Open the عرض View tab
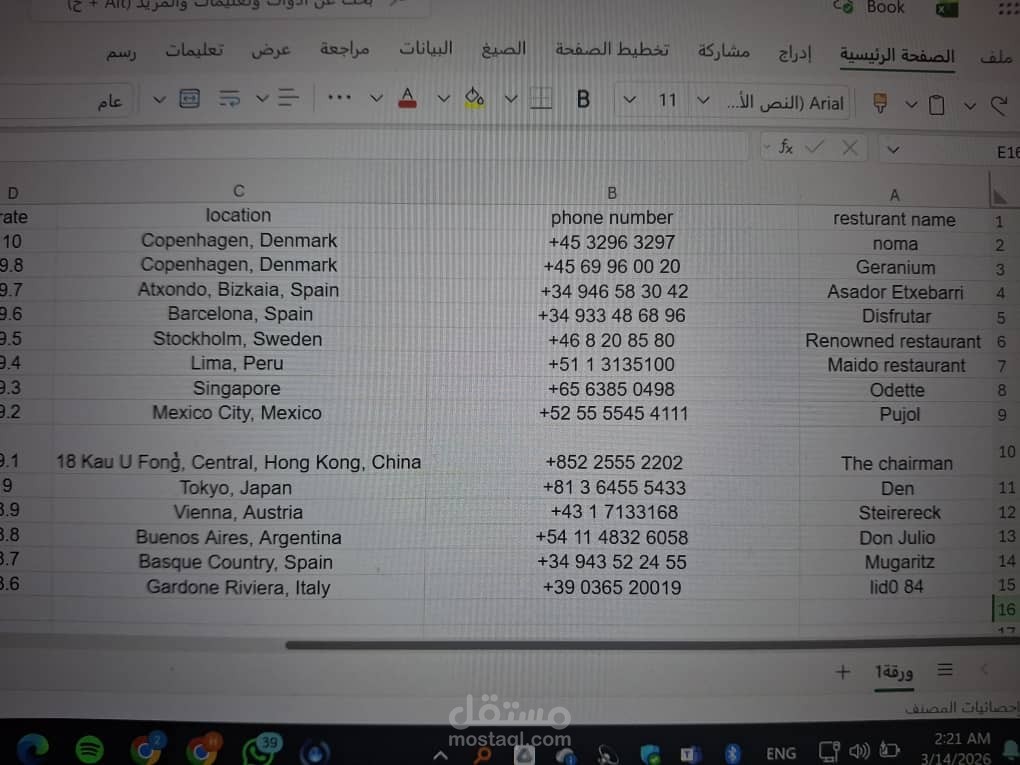Image resolution: width=1020 pixels, height=765 pixels. pos(271,49)
